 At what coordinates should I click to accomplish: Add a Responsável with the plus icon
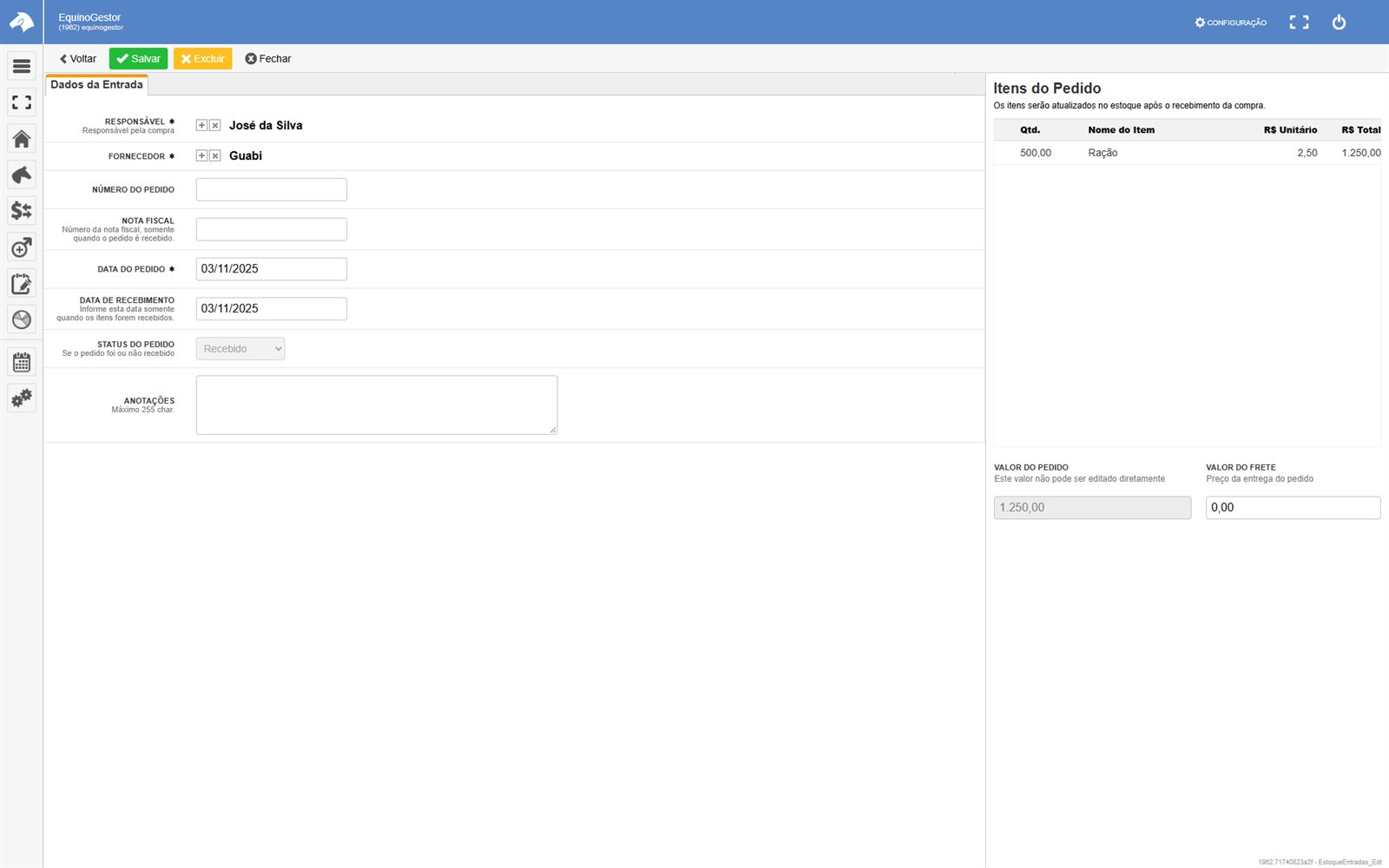201,126
